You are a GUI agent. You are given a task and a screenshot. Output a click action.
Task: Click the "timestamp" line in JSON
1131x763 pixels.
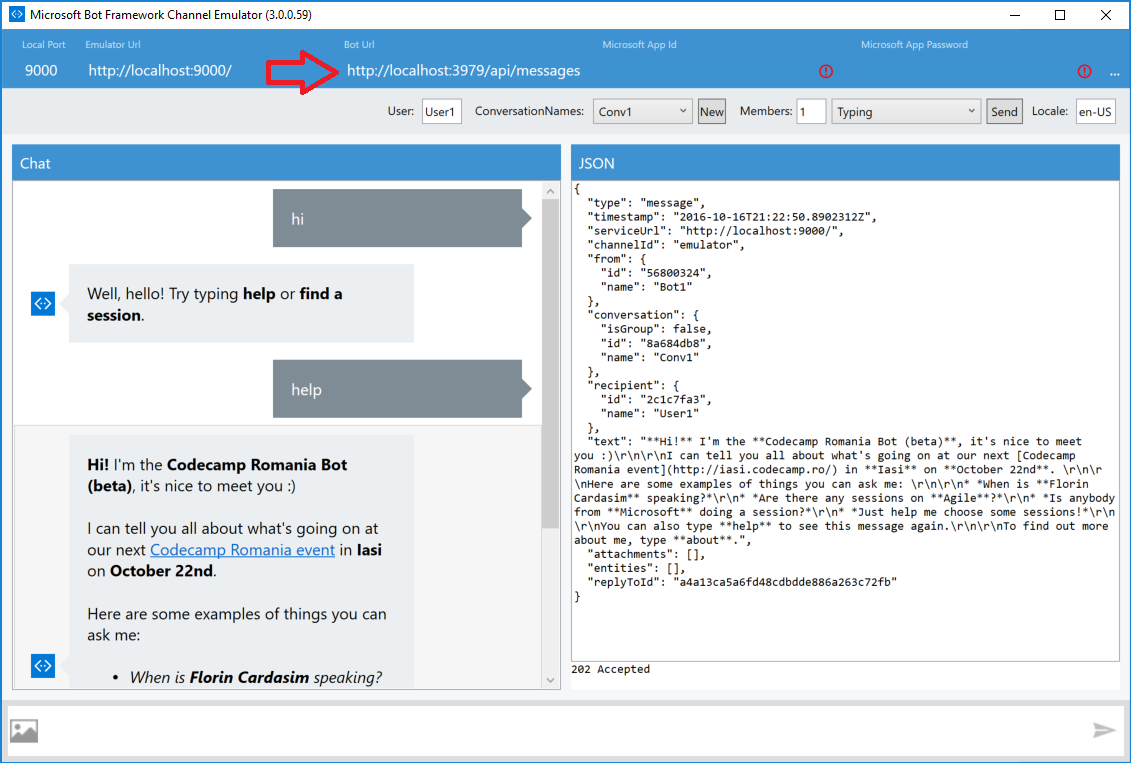point(732,217)
